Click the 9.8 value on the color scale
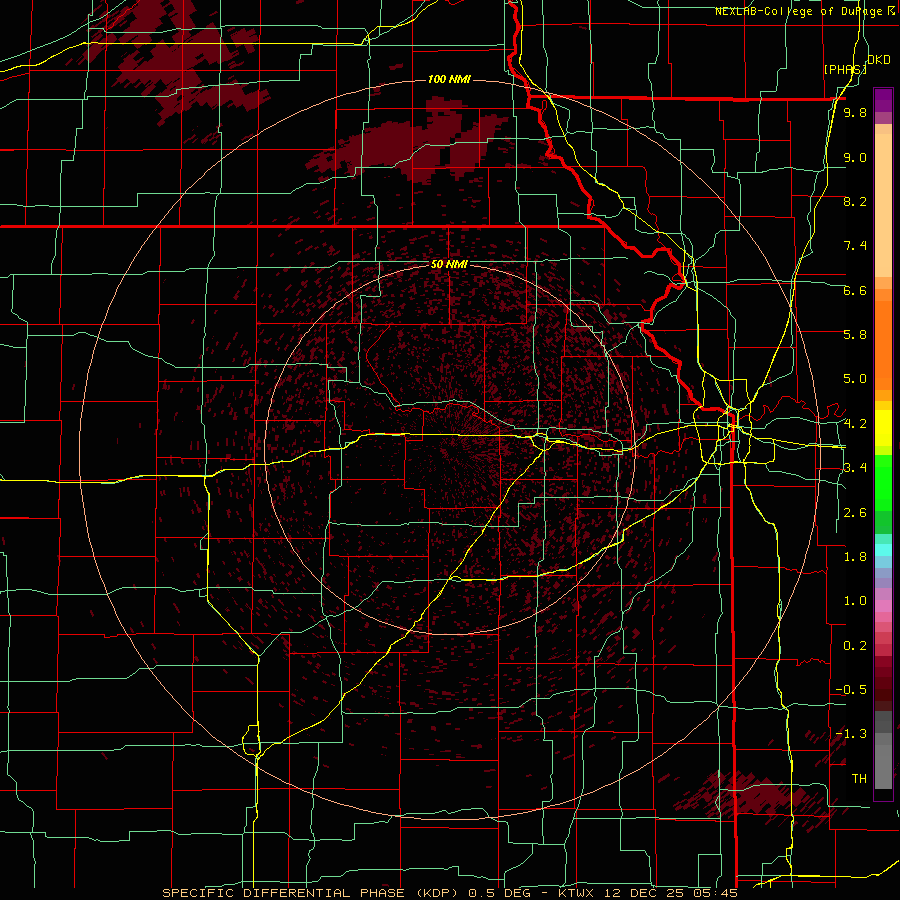 click(x=855, y=112)
